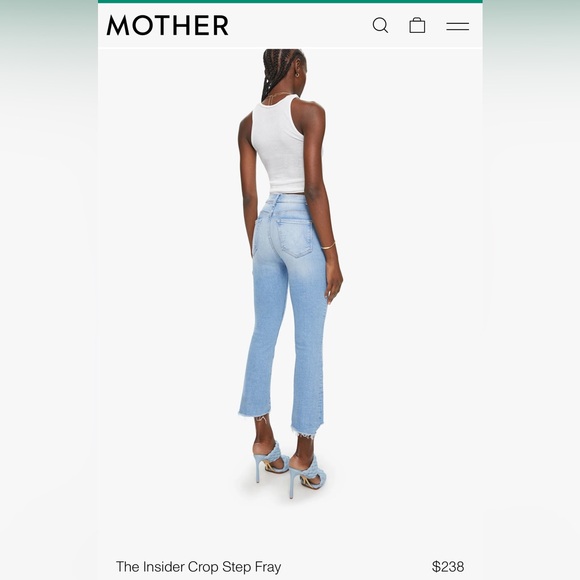Image resolution: width=580 pixels, height=580 pixels.
Task: Open the search magnifying glass icon
Action: (380, 26)
